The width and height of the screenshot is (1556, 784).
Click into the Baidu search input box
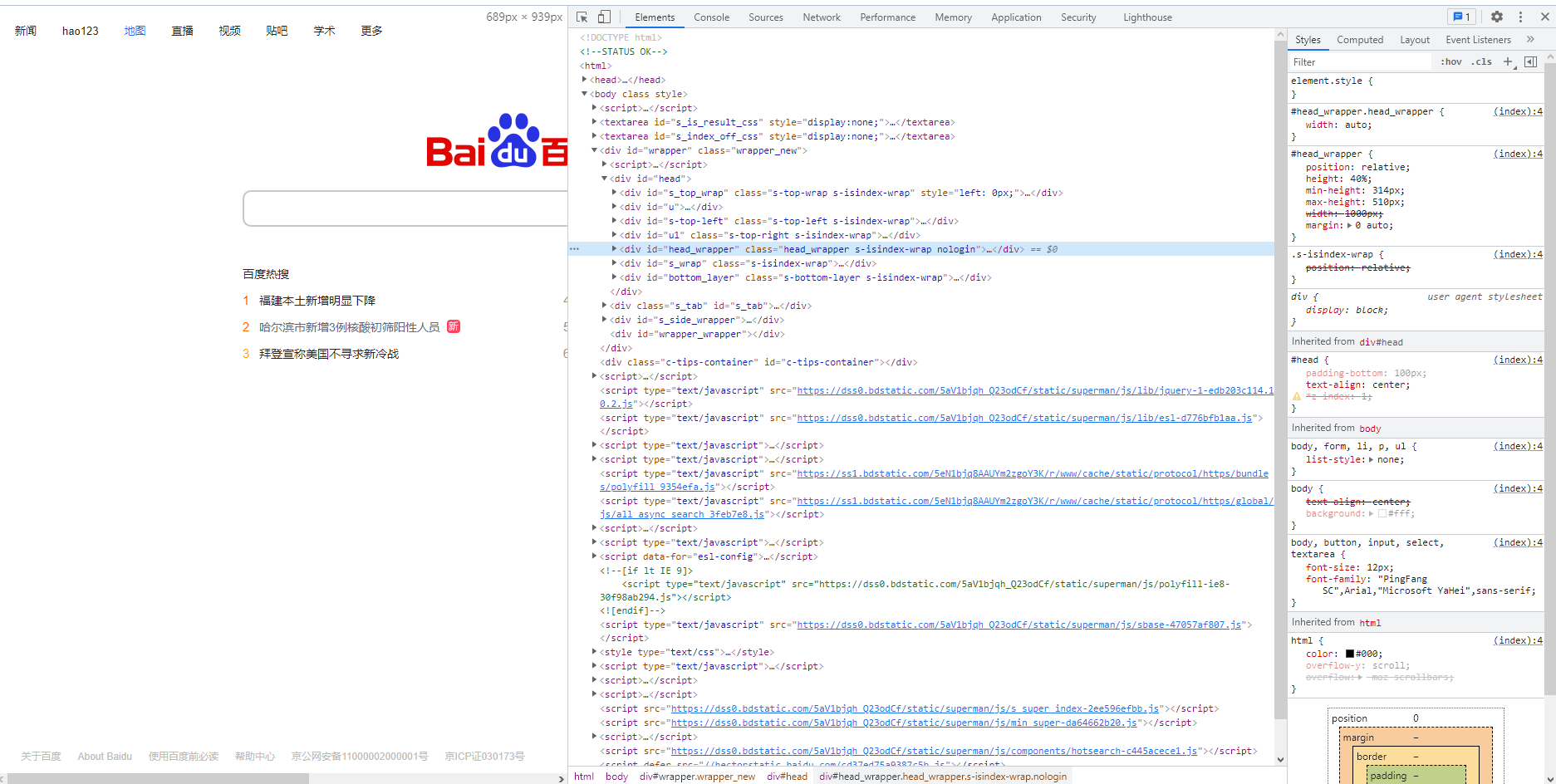(x=405, y=208)
